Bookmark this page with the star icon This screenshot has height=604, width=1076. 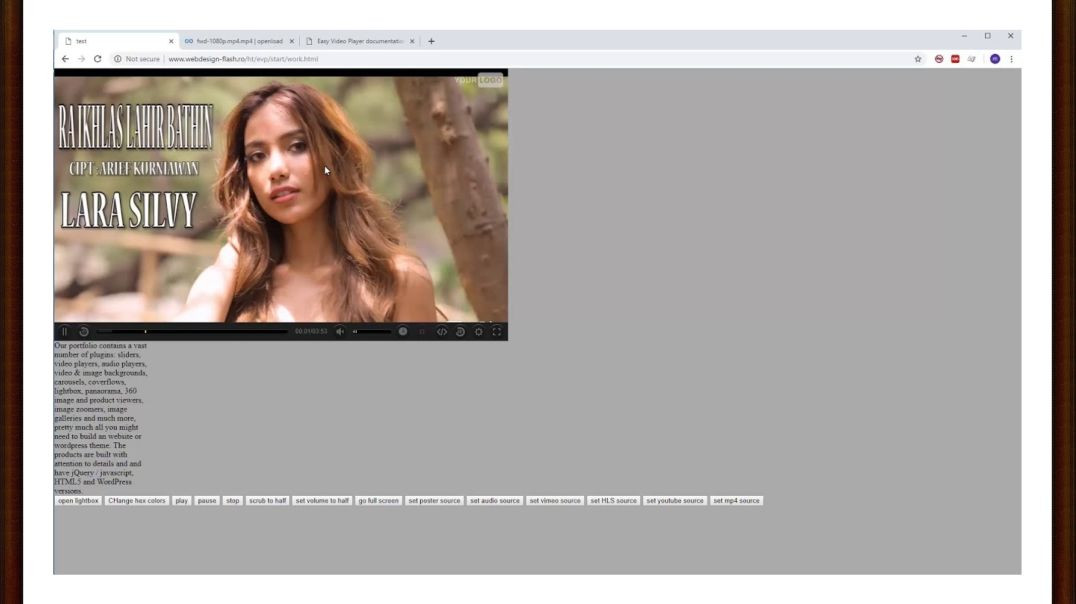(918, 59)
